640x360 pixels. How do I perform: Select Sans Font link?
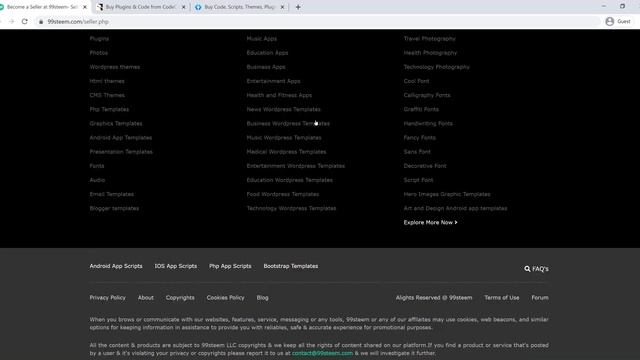pos(417,152)
